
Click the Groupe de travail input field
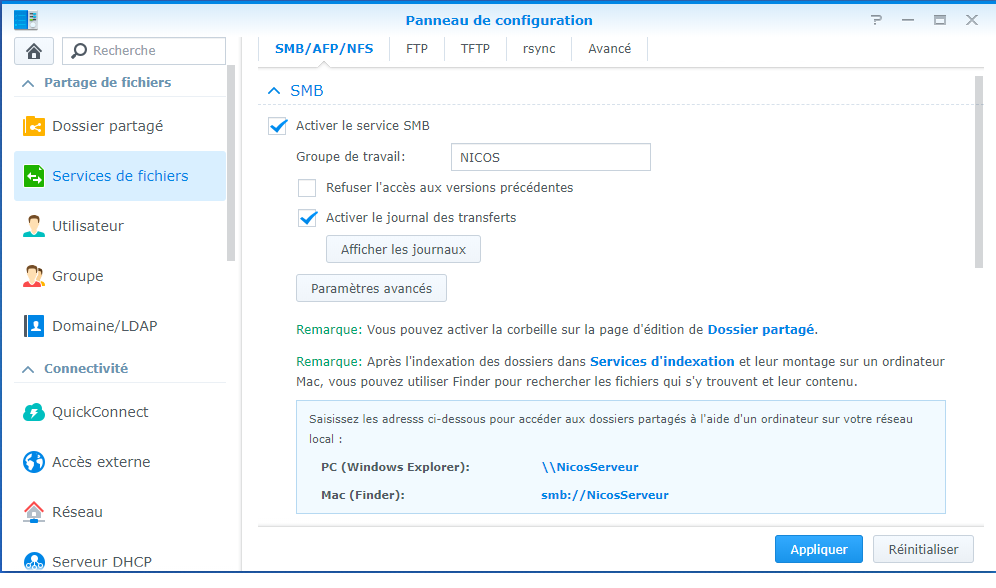pos(550,157)
